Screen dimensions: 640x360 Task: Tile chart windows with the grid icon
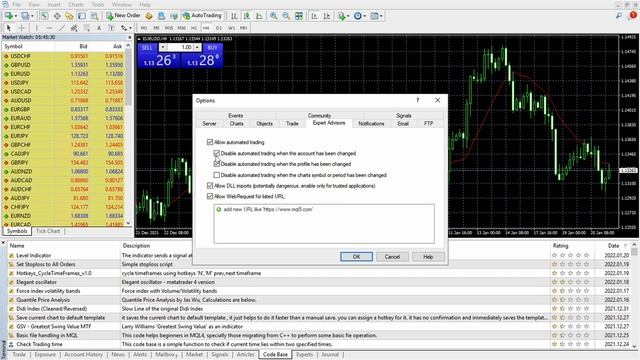point(299,16)
